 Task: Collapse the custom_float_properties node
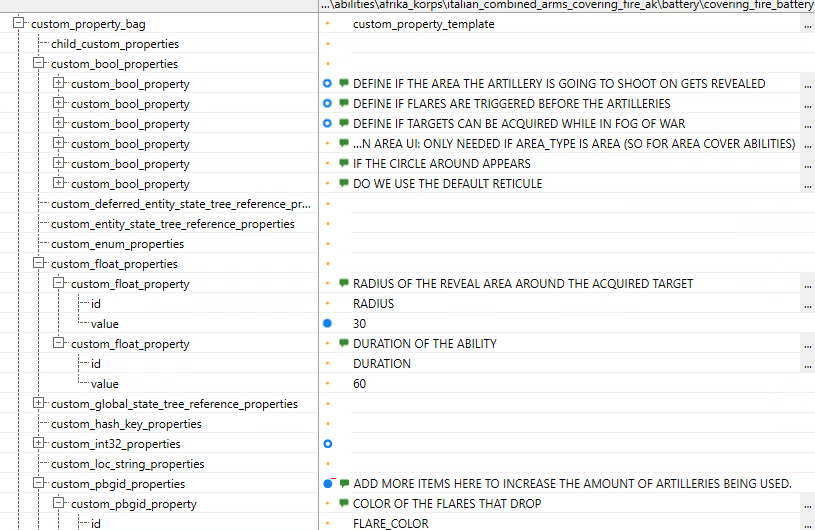(39, 264)
